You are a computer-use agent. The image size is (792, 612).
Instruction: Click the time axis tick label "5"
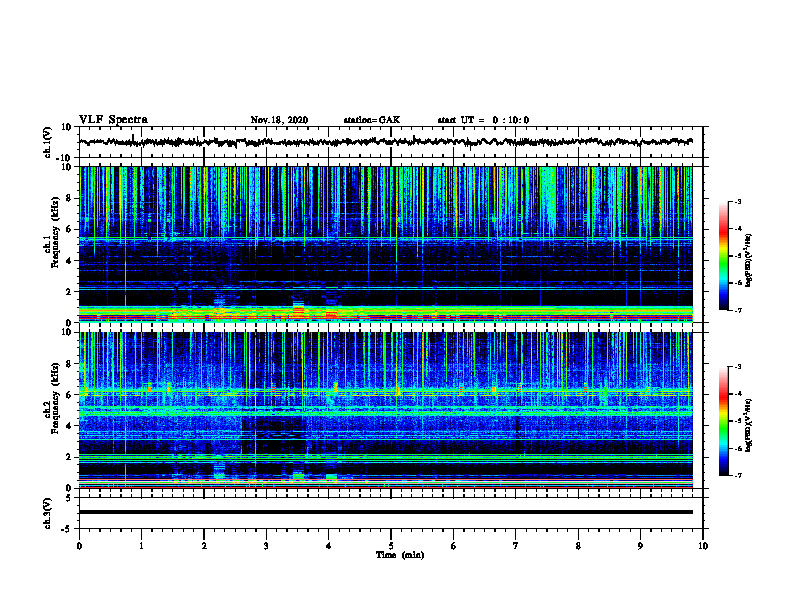coord(391,546)
